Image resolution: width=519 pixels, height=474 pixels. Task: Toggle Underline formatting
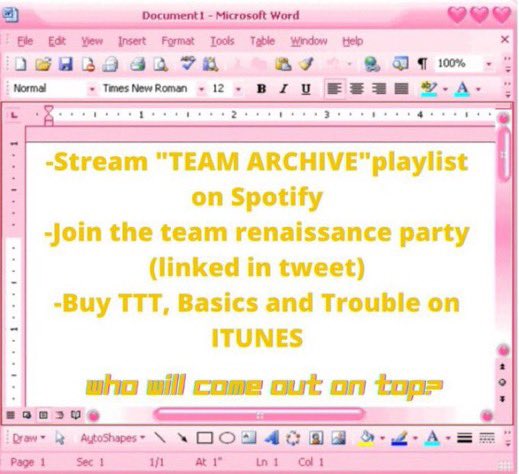(x=306, y=89)
